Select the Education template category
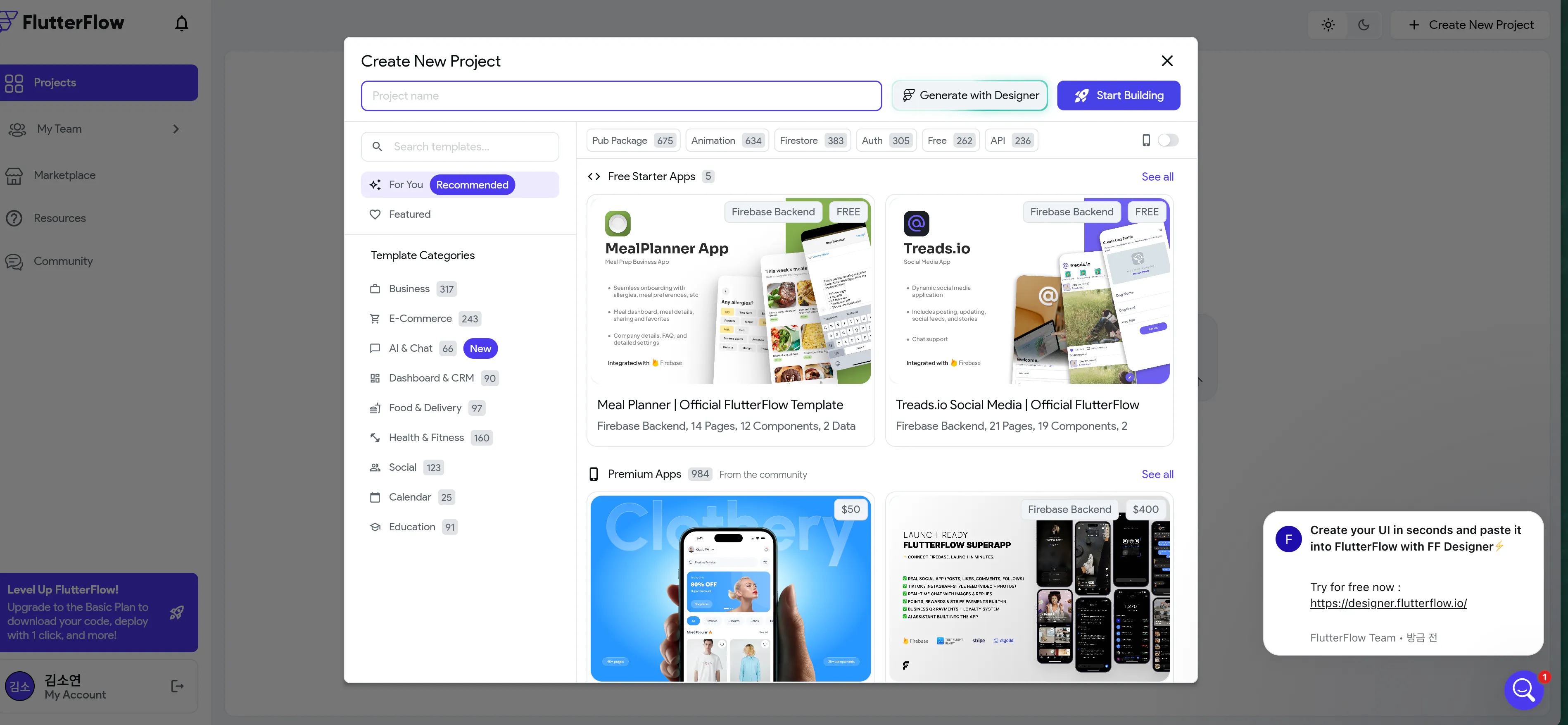The width and height of the screenshot is (1568, 725). pos(413,527)
